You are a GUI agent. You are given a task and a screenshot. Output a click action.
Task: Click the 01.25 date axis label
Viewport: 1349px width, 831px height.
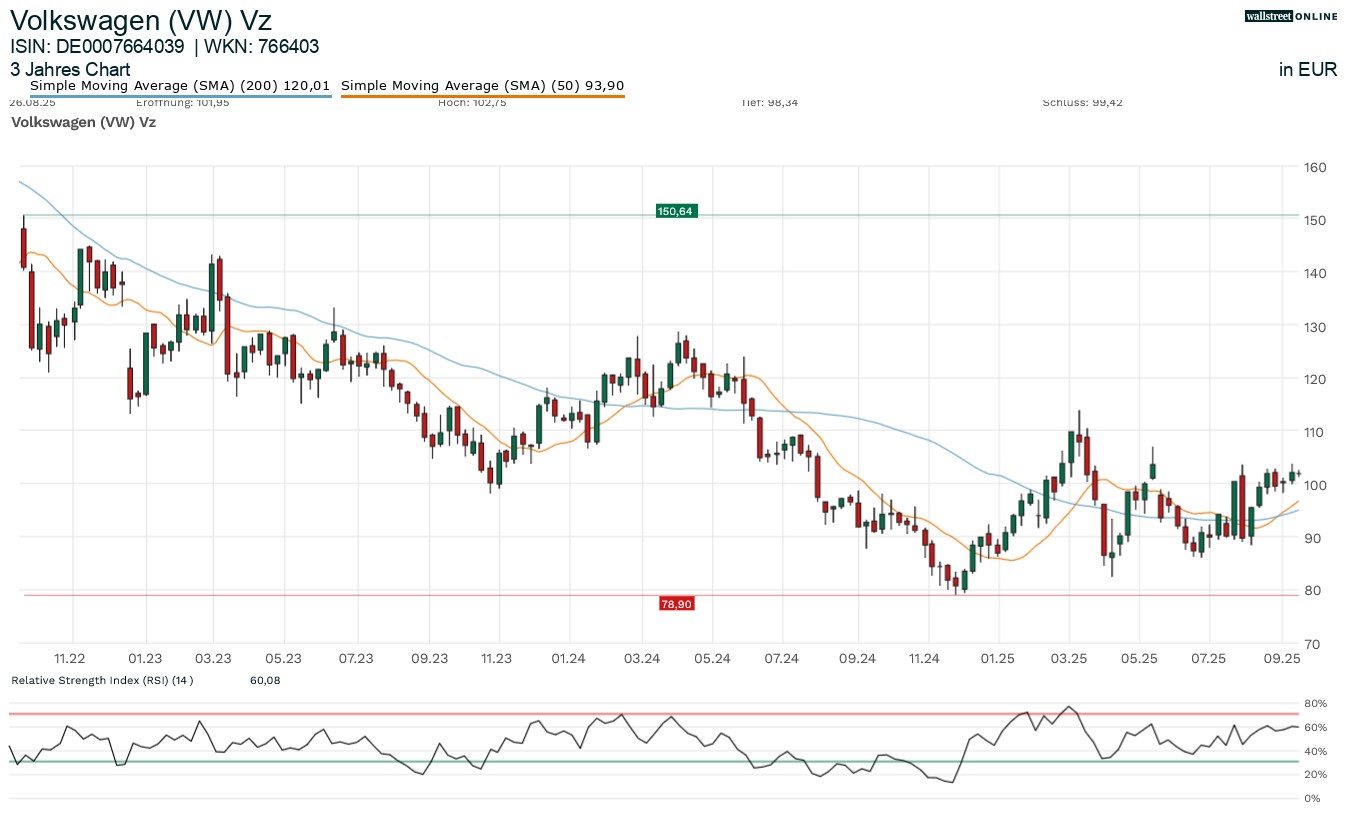[997, 658]
